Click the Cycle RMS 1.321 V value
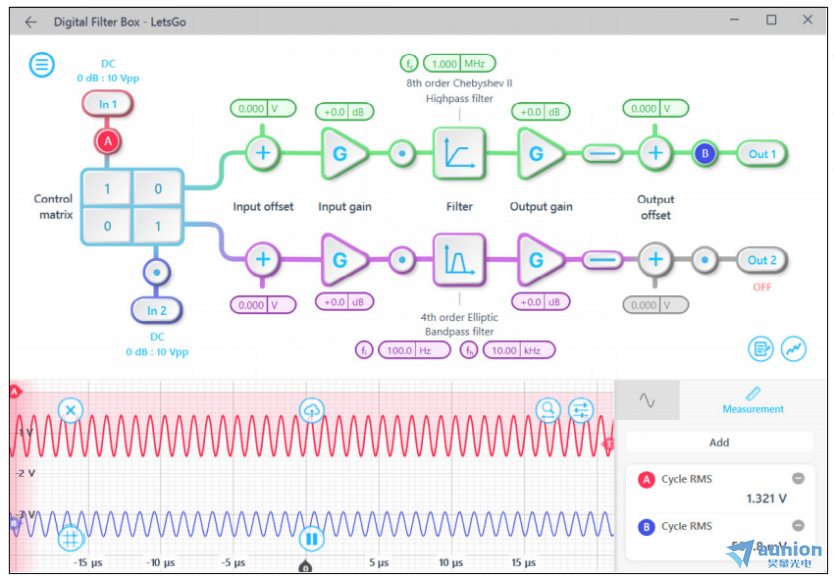 coord(766,499)
